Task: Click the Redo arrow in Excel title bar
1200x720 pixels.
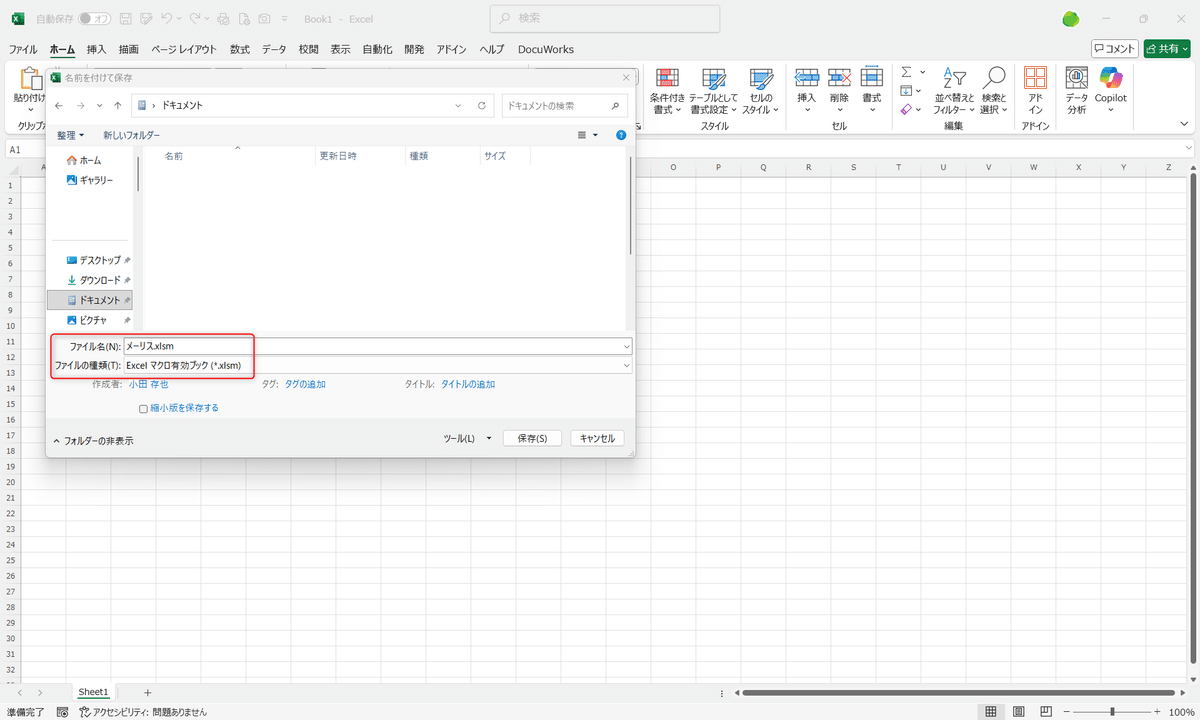Action: tap(195, 19)
